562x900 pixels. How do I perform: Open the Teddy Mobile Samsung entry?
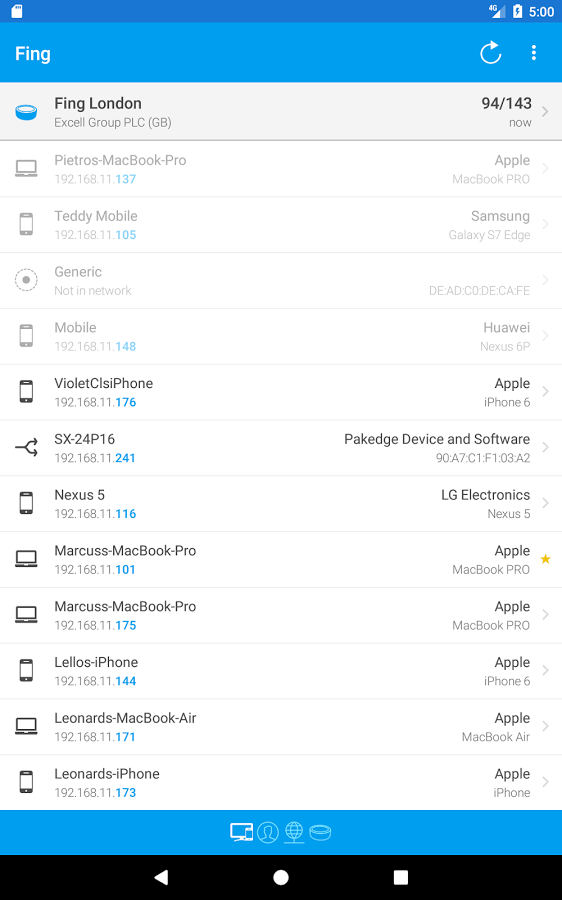281,225
